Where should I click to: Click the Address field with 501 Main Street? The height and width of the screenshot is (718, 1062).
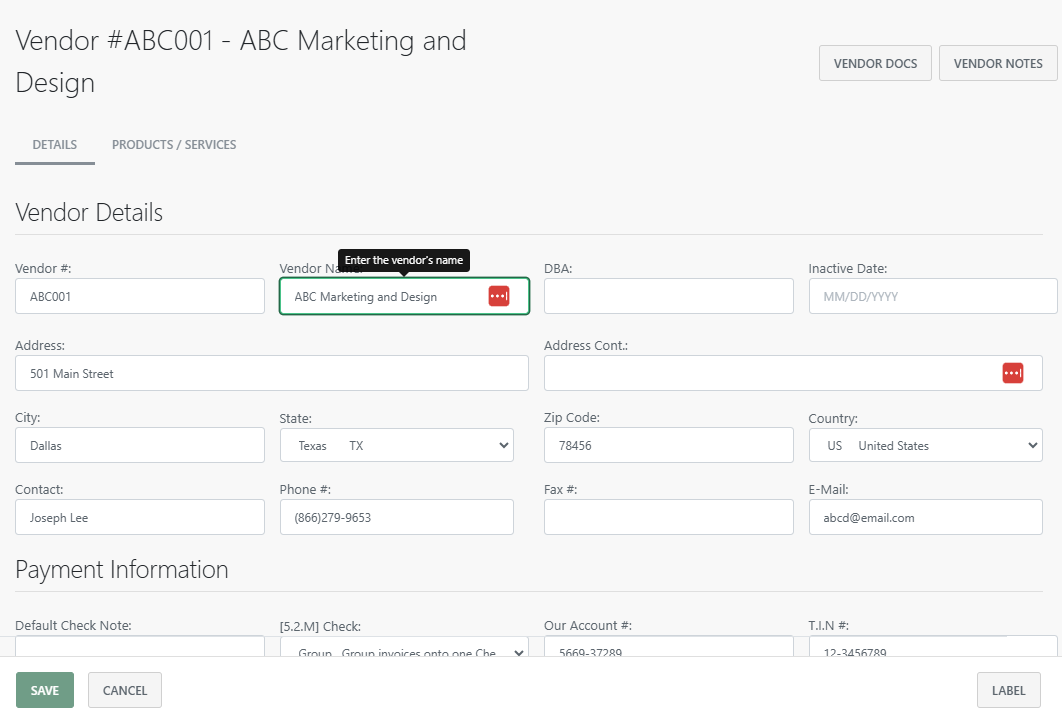pos(271,373)
